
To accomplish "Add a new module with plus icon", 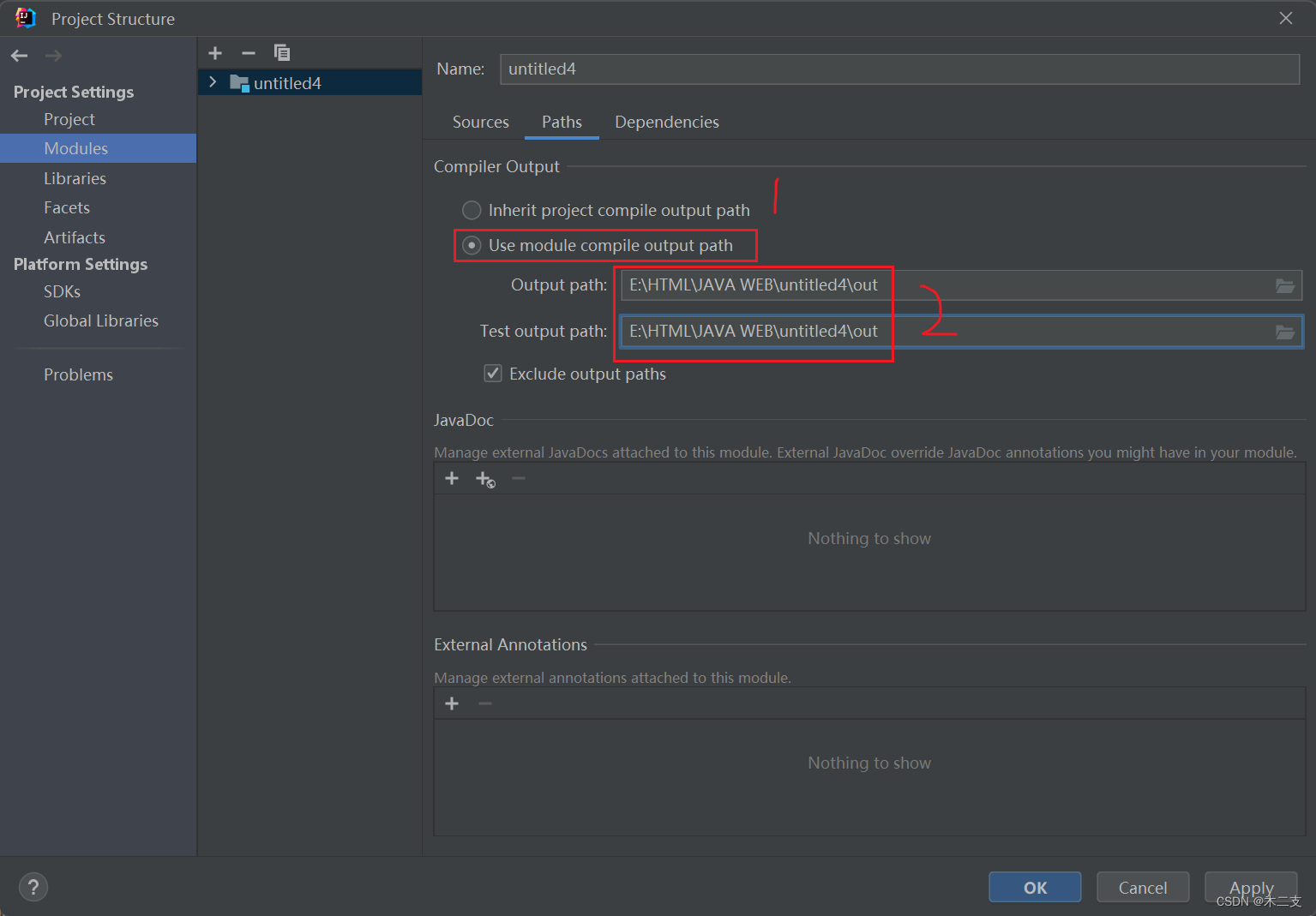I will (x=215, y=53).
